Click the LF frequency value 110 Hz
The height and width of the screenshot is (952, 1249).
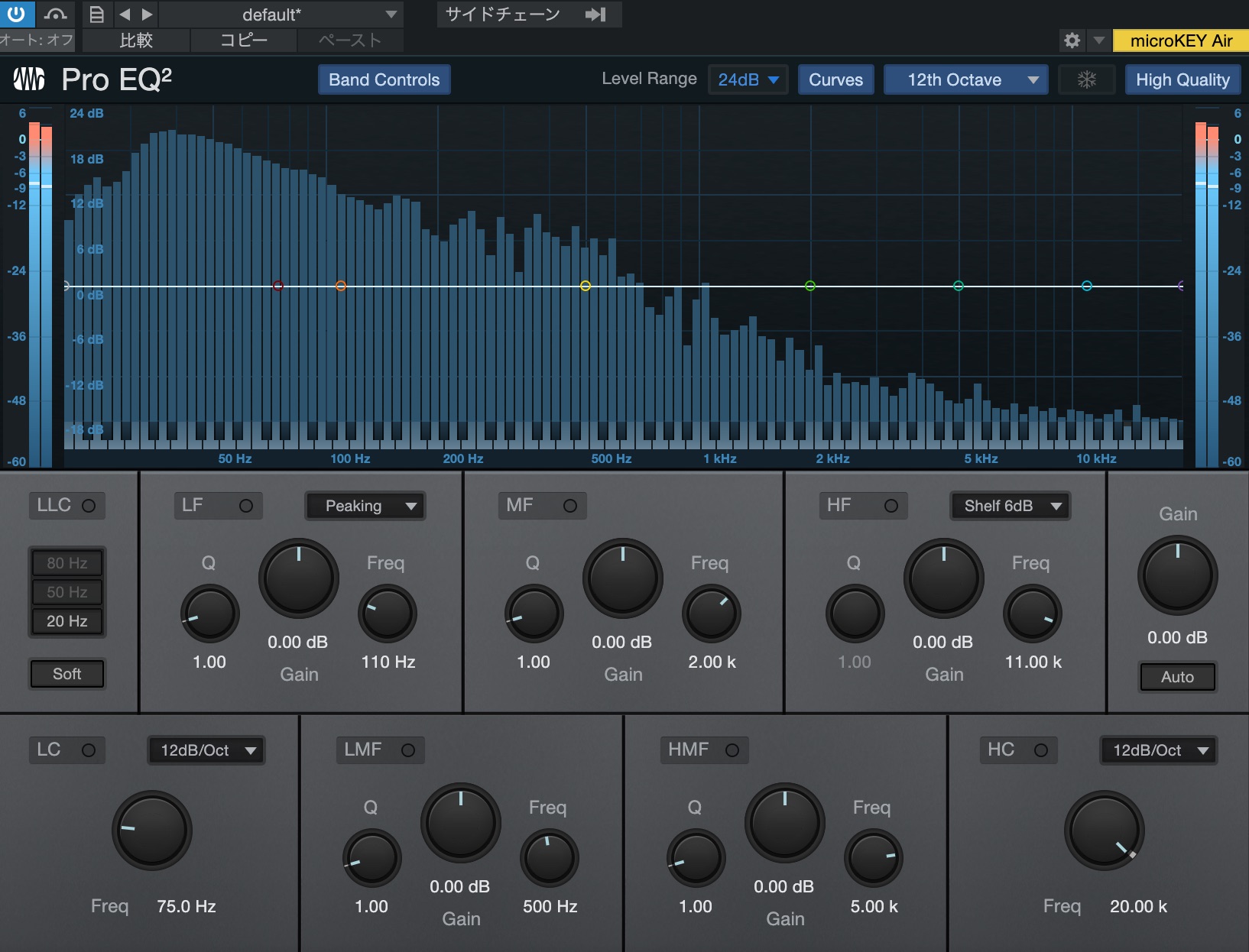[388, 662]
